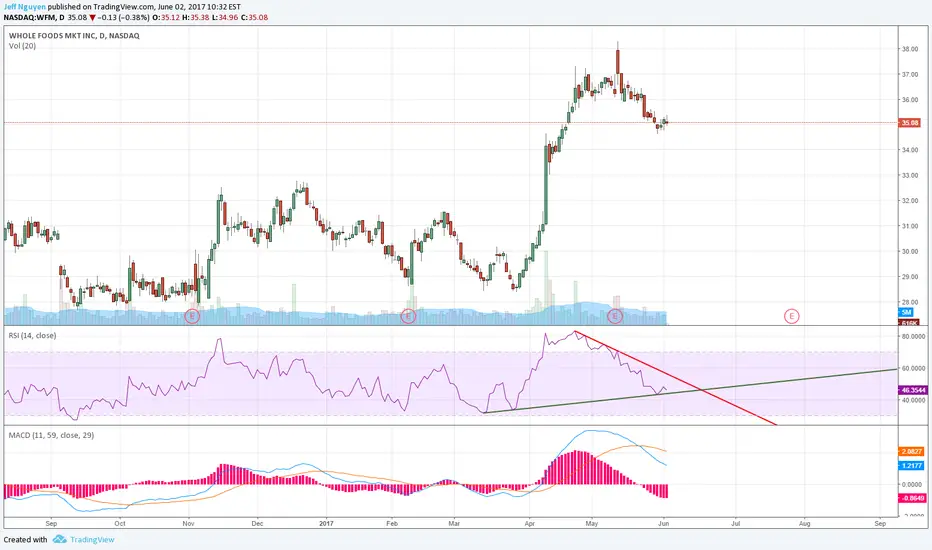This screenshot has width=932, height=550.
Task: Select the blue MACD value label 1.2177
Action: click(911, 466)
